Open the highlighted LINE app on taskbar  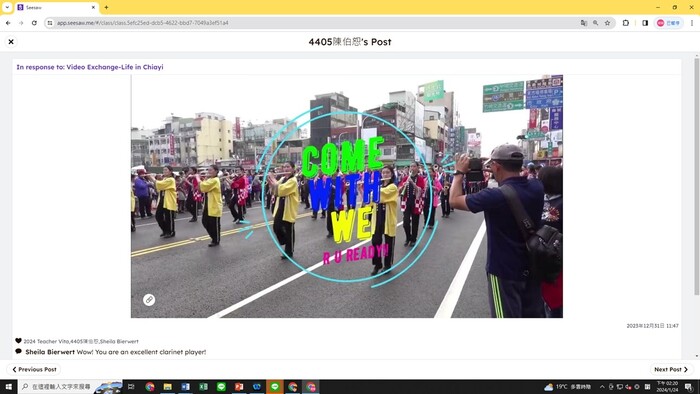click(275, 387)
